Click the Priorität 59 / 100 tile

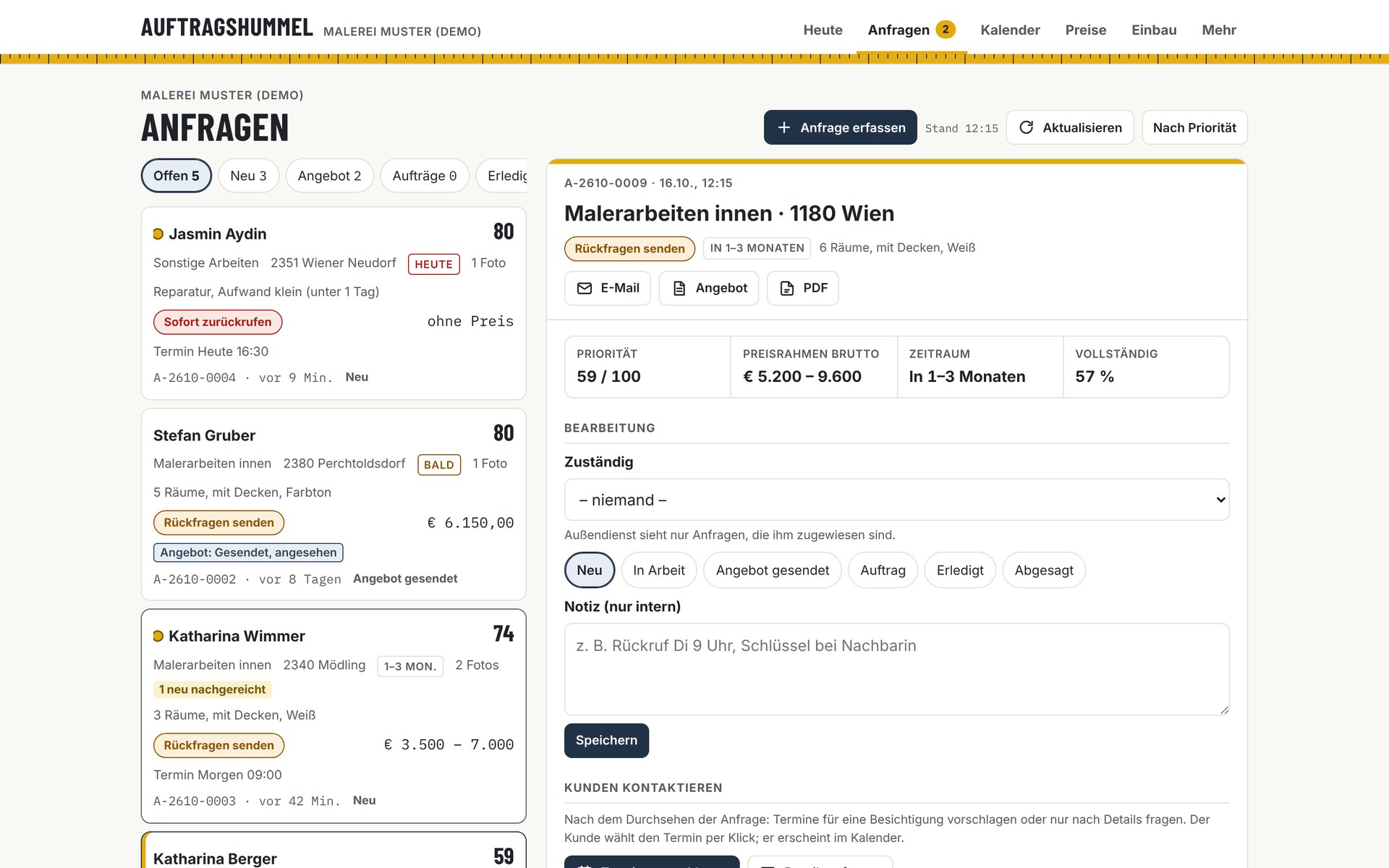click(647, 367)
